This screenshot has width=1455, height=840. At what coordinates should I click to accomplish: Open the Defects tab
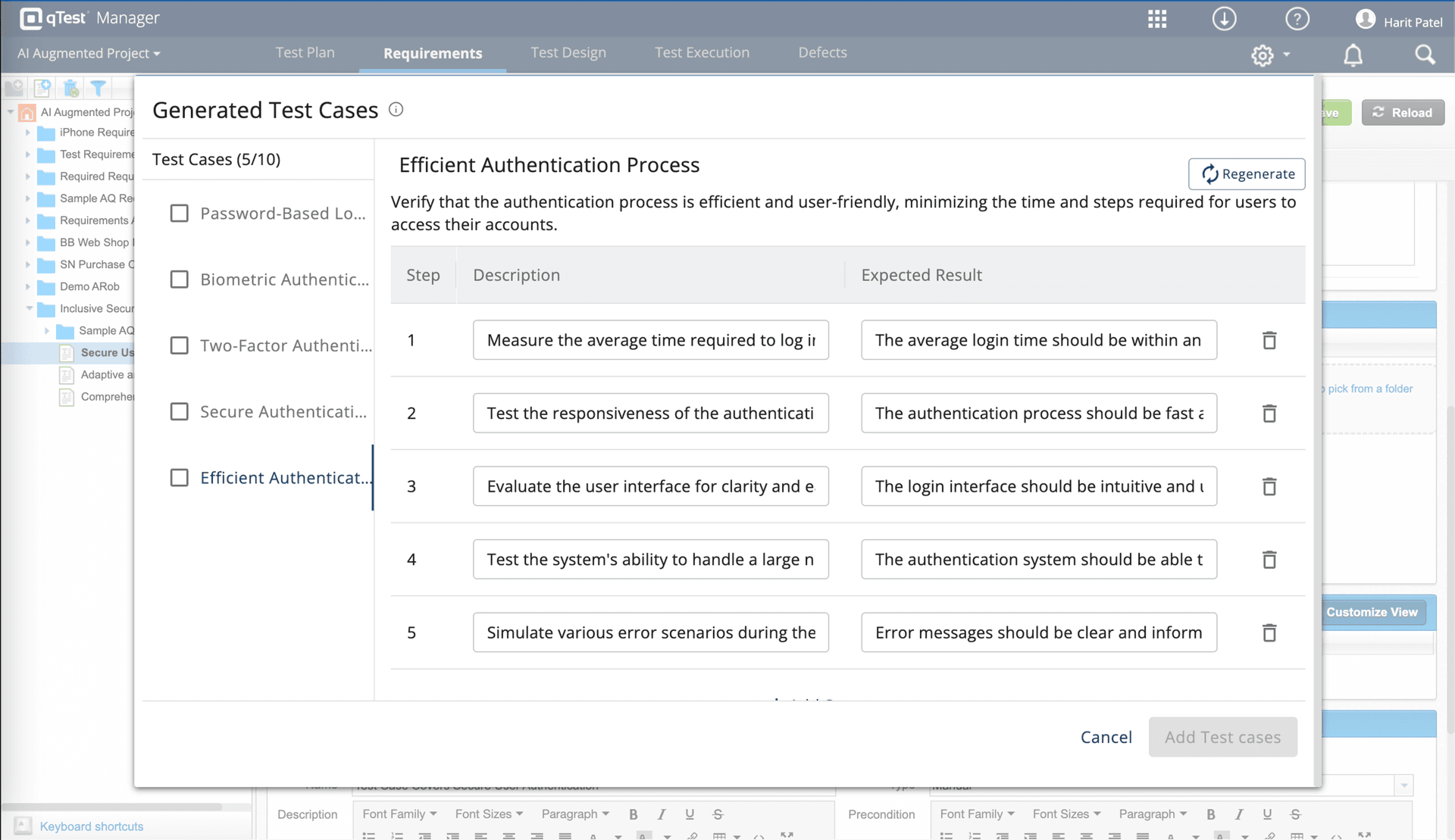click(x=822, y=52)
